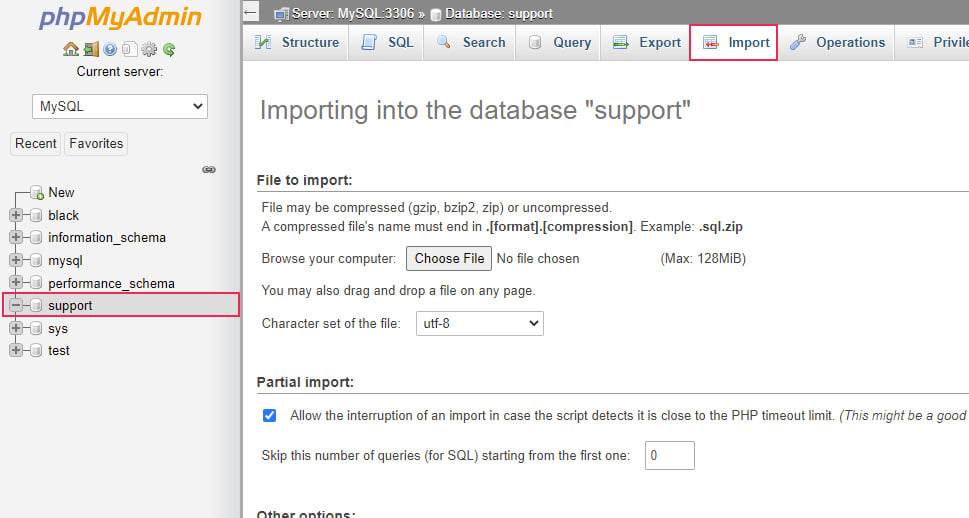
Task: Expand the sys database tree node
Action: click(x=16, y=328)
